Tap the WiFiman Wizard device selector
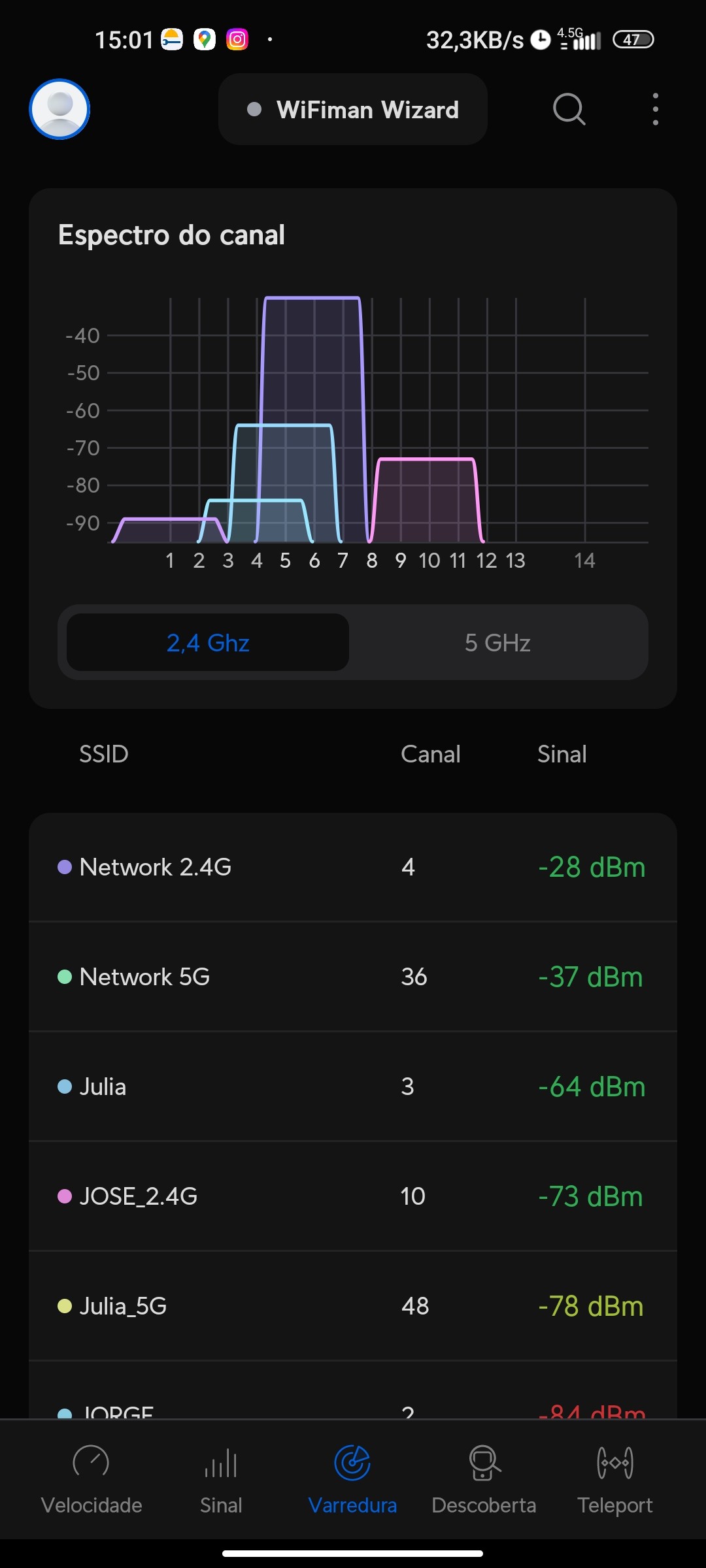 [x=353, y=110]
